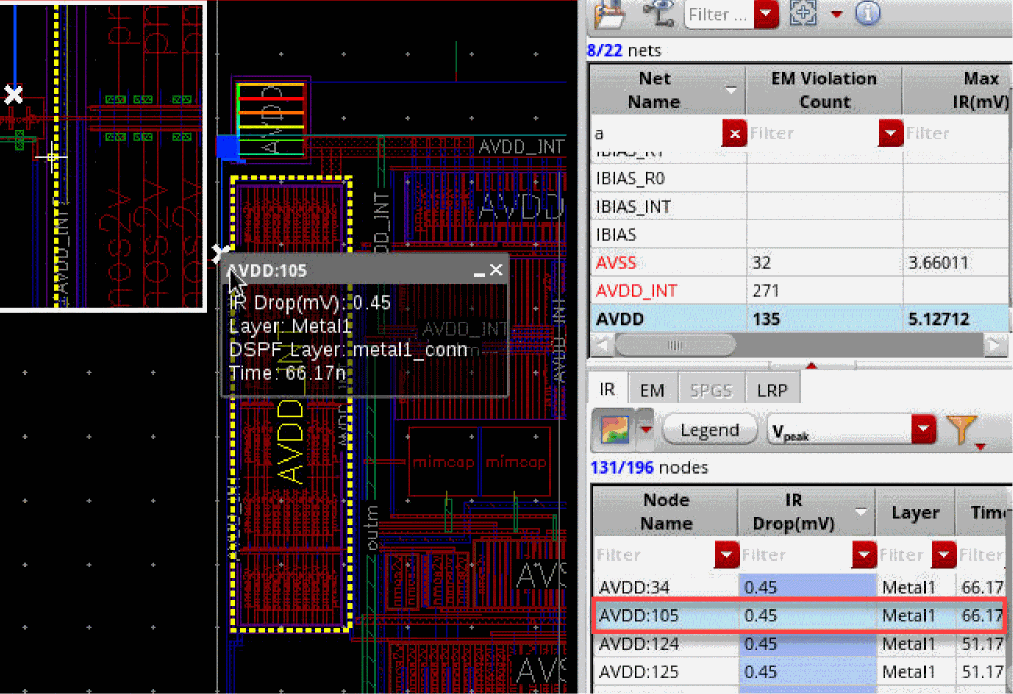Switch to the LRP tab

pos(771,391)
